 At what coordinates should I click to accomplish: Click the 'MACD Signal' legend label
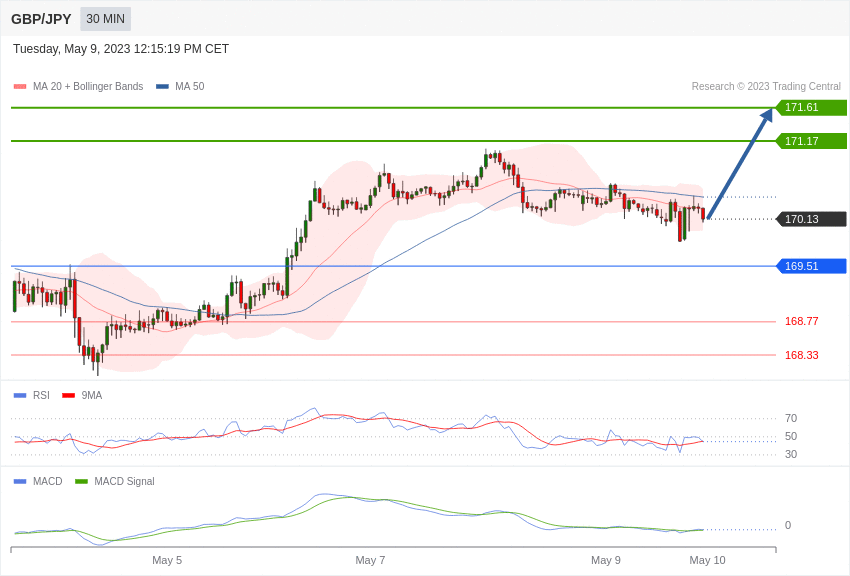pos(124,481)
